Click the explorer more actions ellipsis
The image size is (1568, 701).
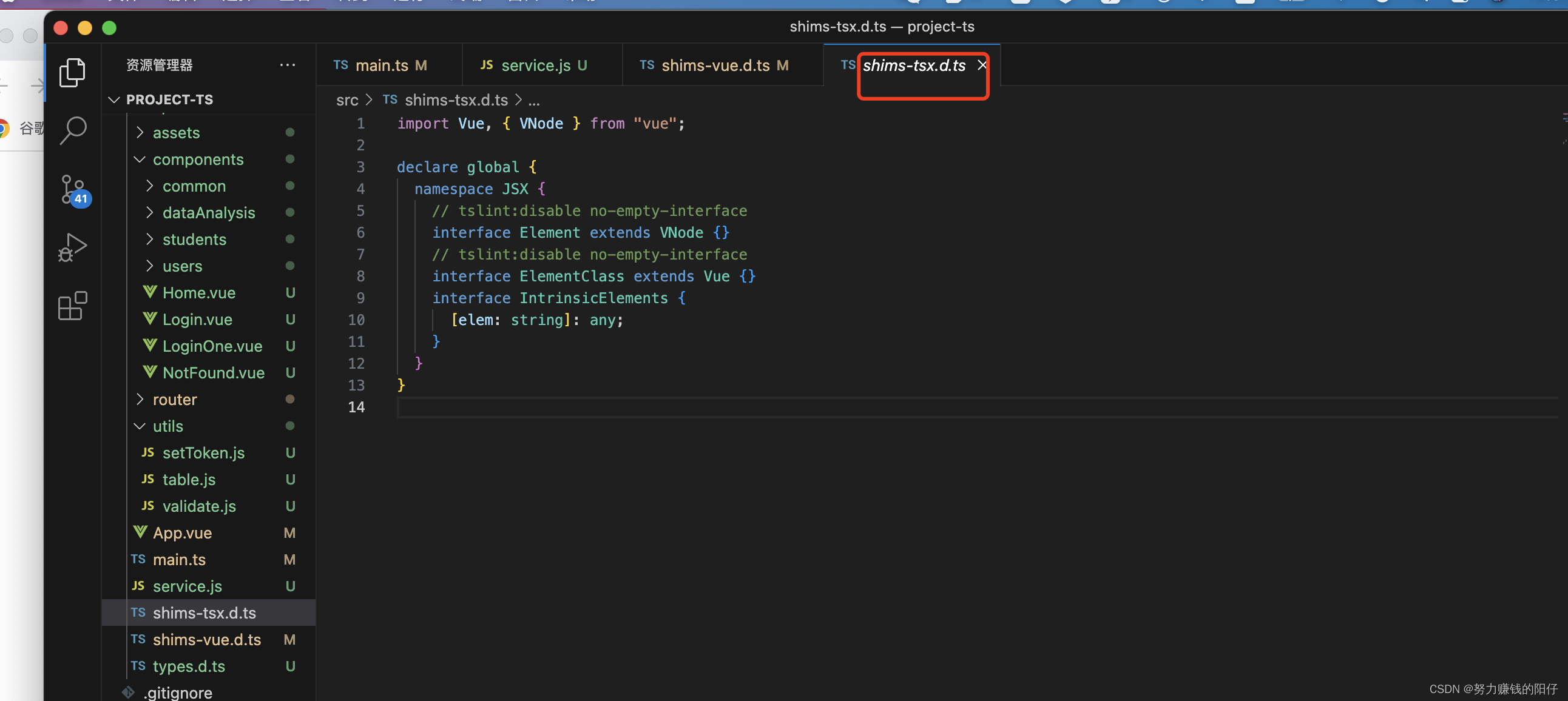pos(287,64)
